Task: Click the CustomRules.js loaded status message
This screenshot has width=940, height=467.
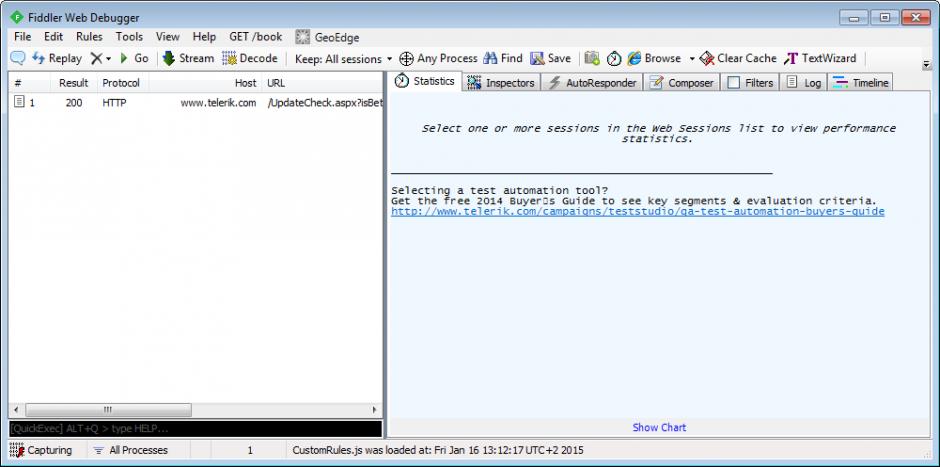Action: 438,450
